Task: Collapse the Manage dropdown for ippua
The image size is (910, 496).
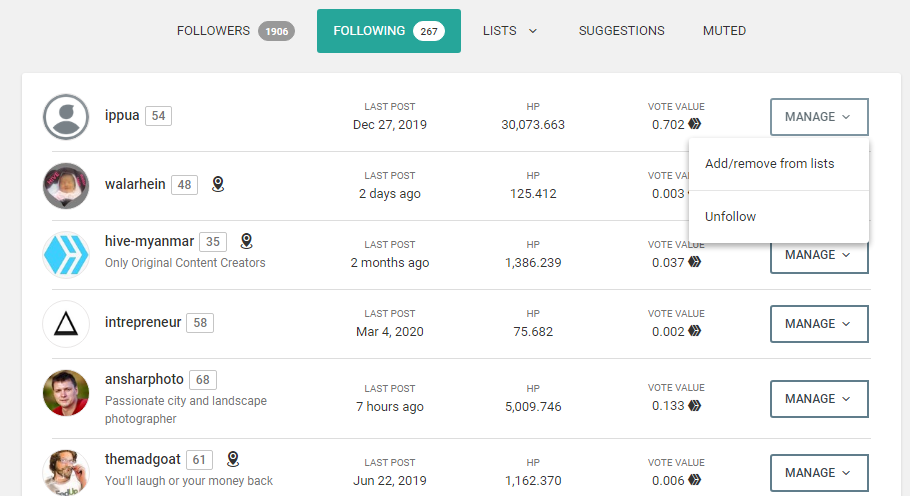Action: 819,117
